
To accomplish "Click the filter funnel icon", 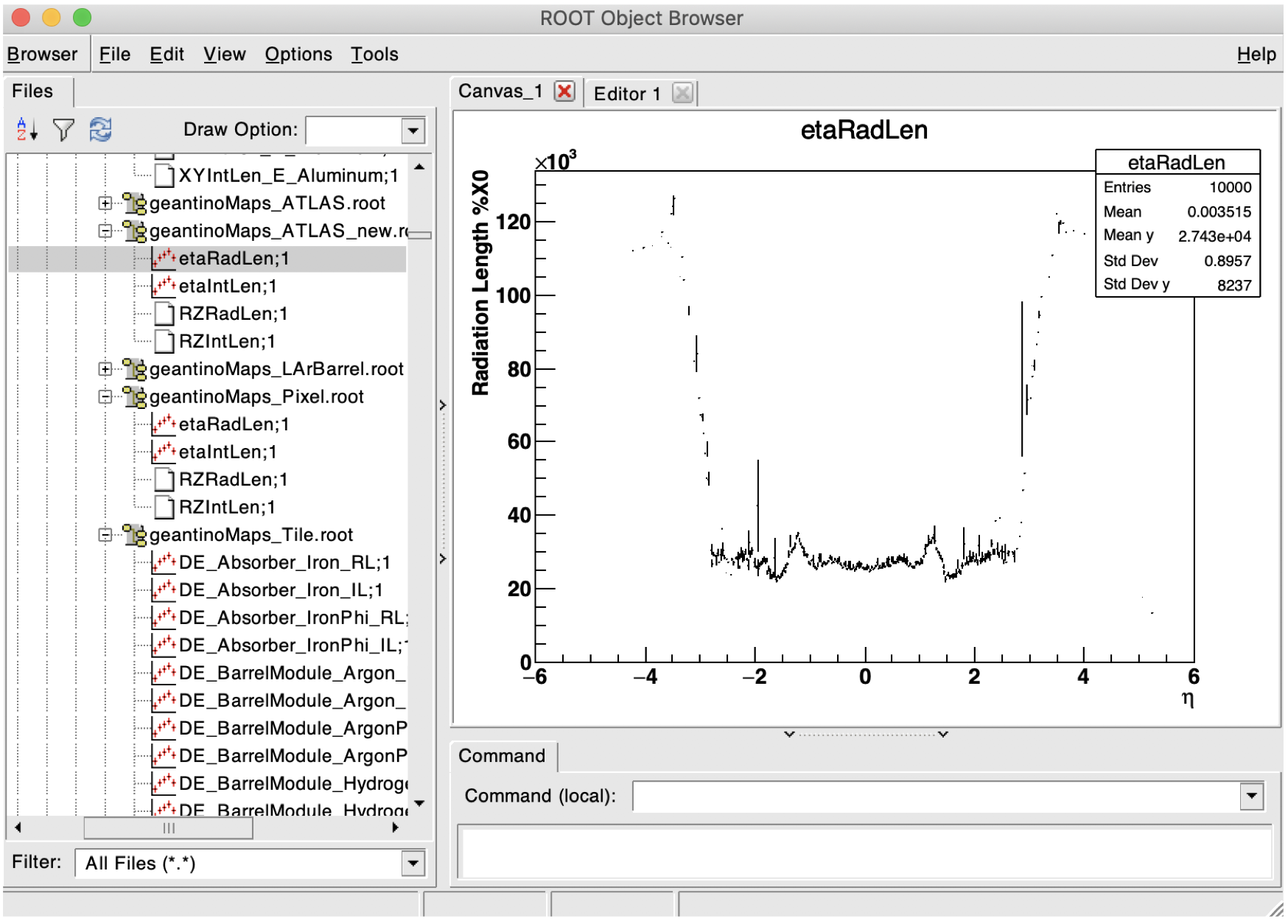I will 64,130.
